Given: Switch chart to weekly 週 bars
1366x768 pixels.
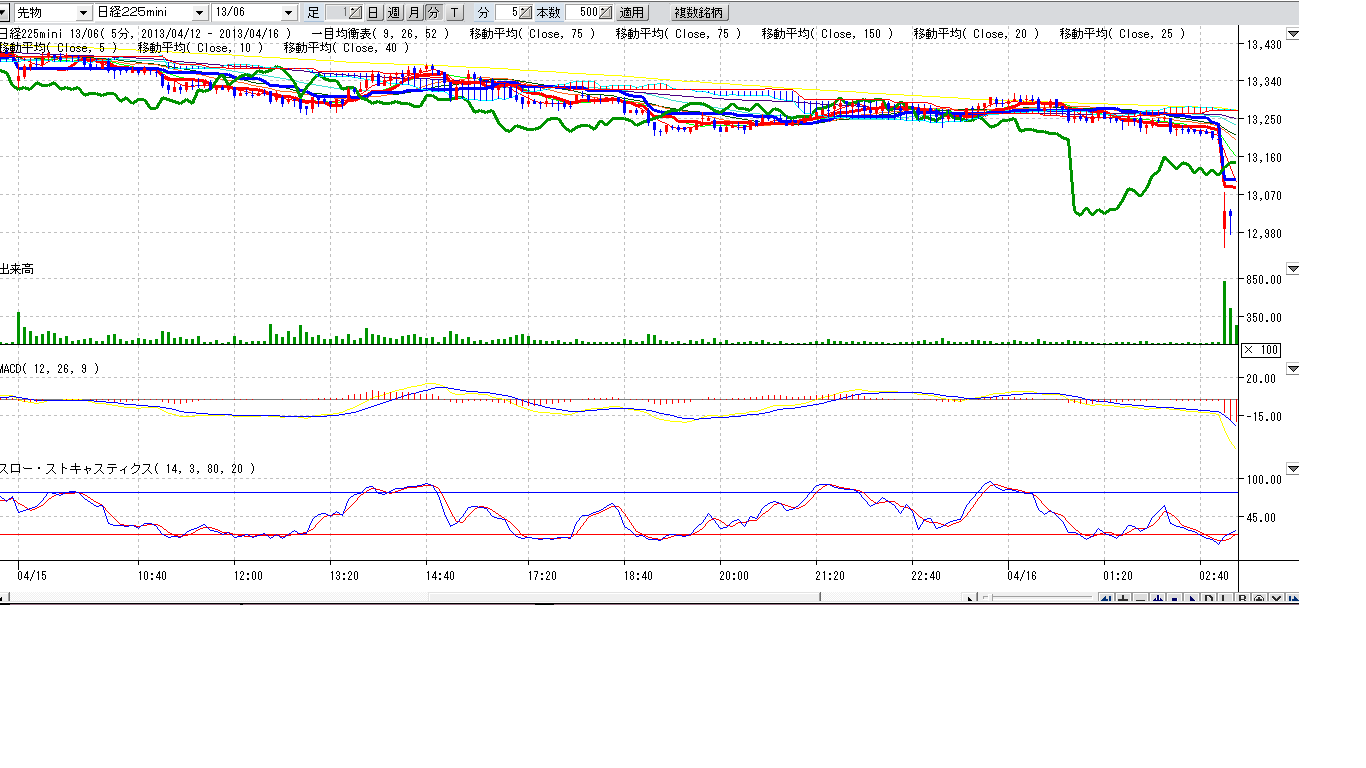Looking at the screenshot, I should click(x=393, y=13).
